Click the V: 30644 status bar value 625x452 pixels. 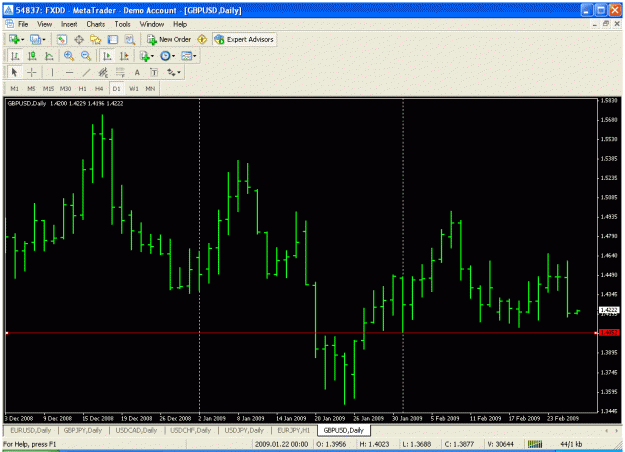pos(500,444)
